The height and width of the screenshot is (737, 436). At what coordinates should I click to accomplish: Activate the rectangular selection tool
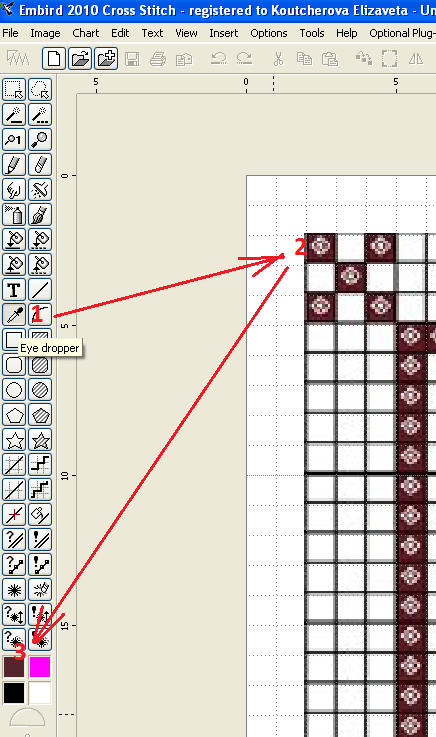(x=14, y=89)
